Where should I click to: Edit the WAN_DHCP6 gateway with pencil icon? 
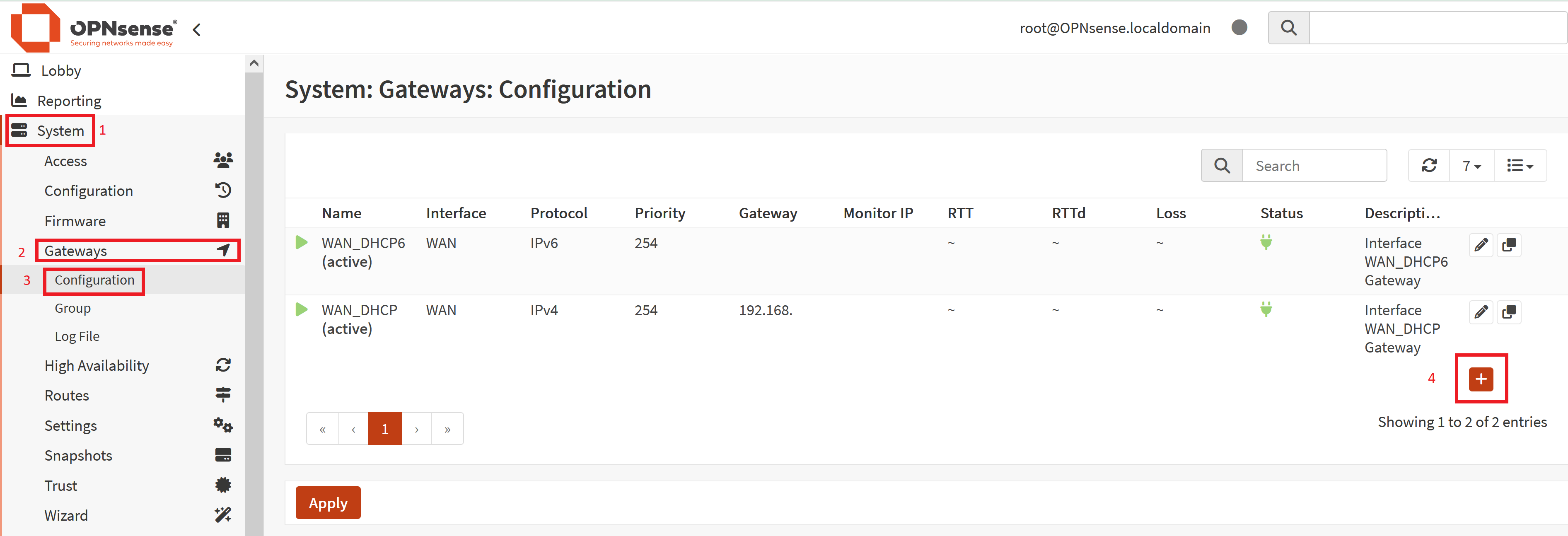[1480, 244]
